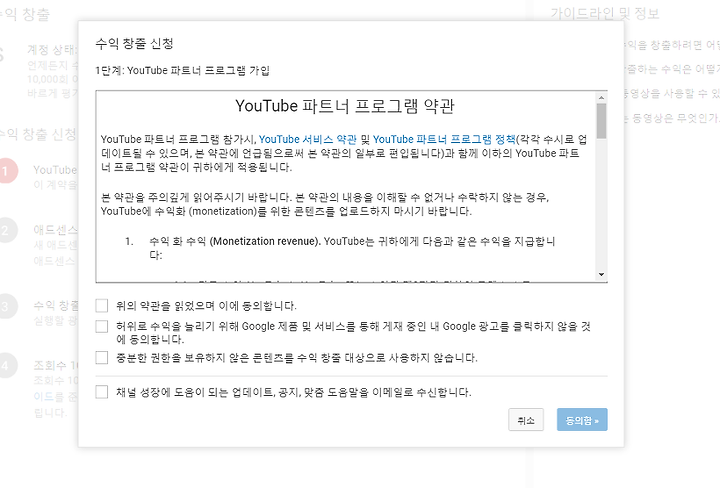This screenshot has width=720, height=488.
Task: Click the terms box scroll-up arrow
Action: tap(601, 98)
